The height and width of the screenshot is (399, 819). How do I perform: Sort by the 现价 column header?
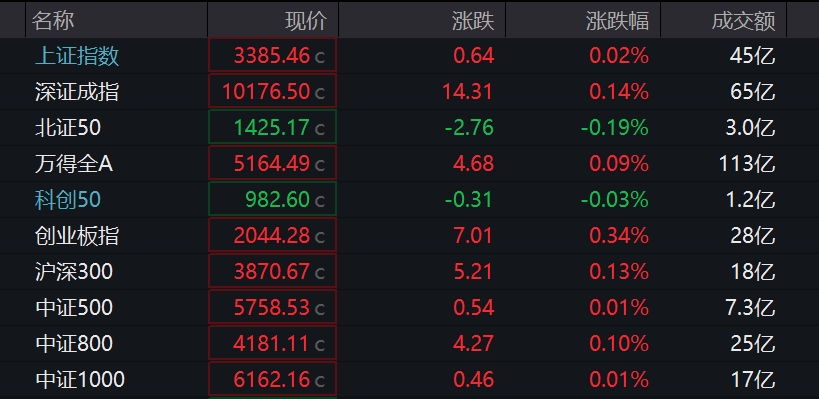[x=306, y=21]
